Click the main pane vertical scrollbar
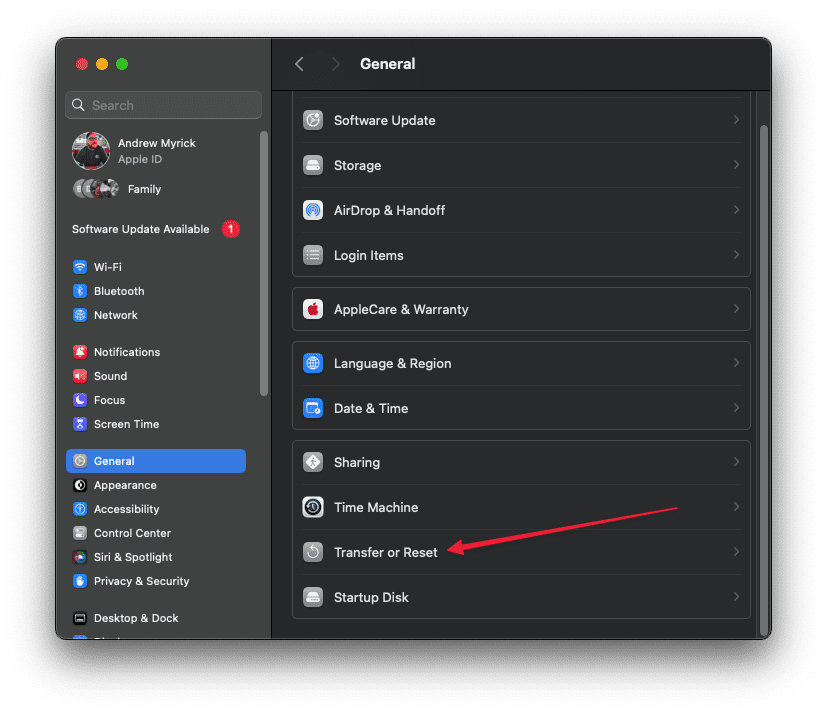827x713 pixels. [763, 381]
